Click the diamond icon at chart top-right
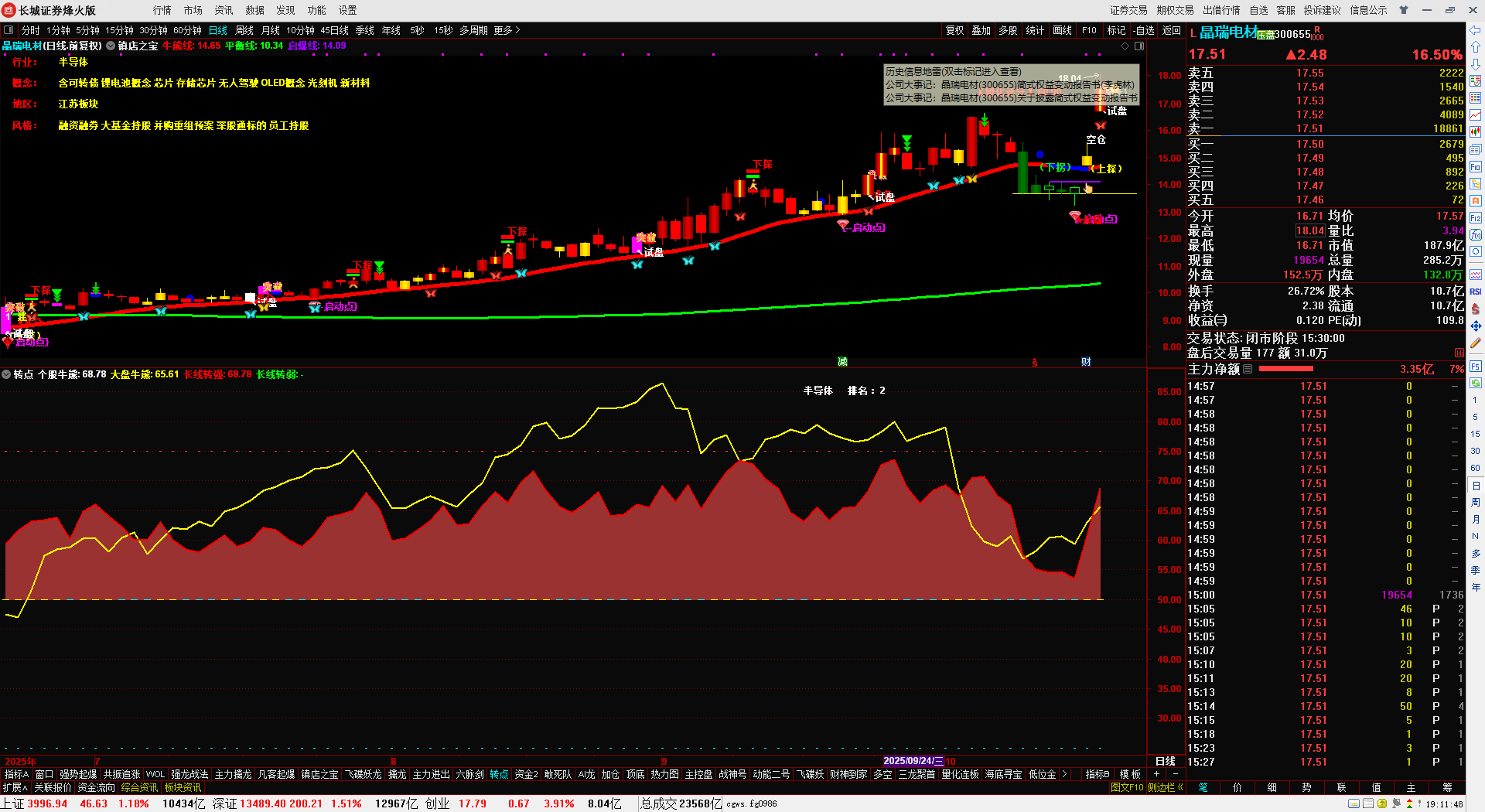 [x=1125, y=46]
